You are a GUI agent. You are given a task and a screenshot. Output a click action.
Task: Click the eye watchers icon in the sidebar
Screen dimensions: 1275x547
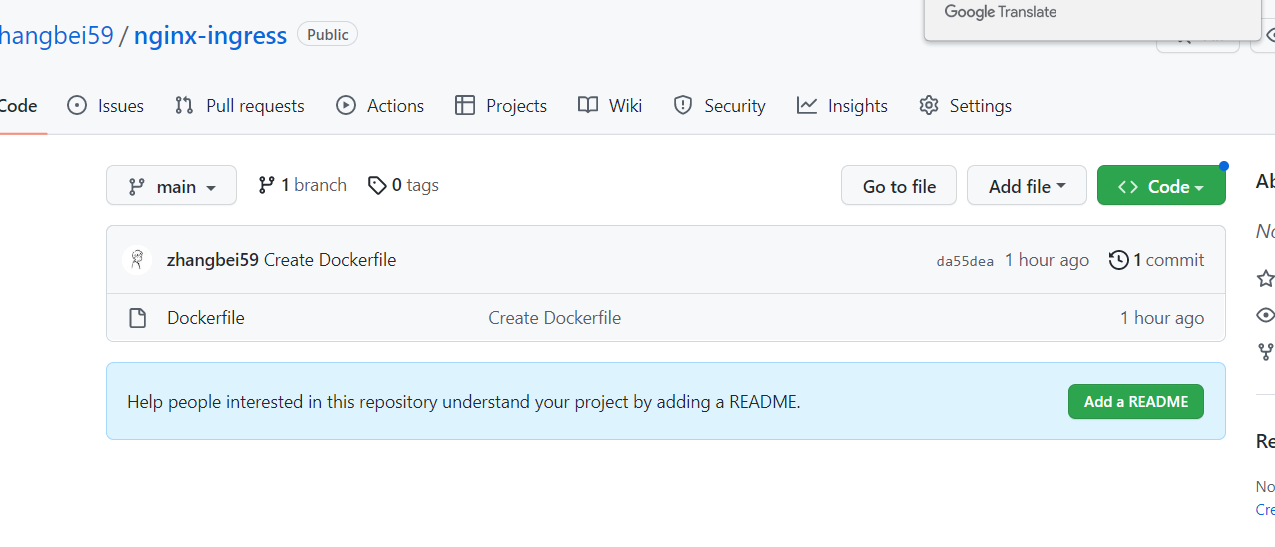(1266, 315)
